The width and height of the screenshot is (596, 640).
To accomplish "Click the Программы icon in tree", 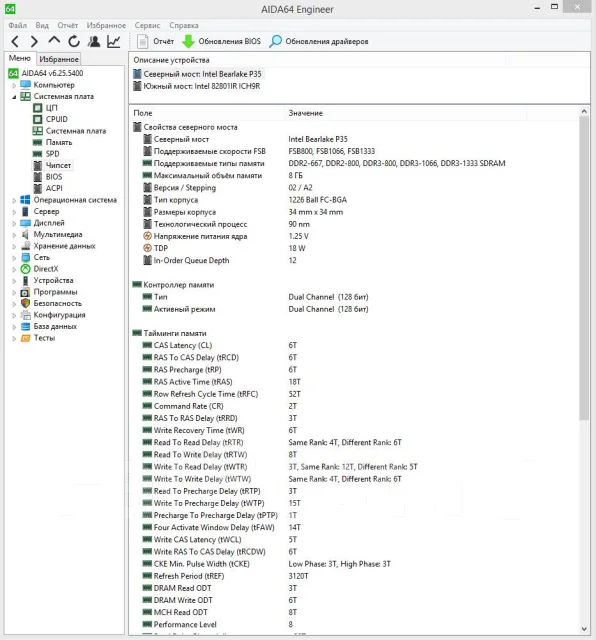I will click(x=25, y=292).
